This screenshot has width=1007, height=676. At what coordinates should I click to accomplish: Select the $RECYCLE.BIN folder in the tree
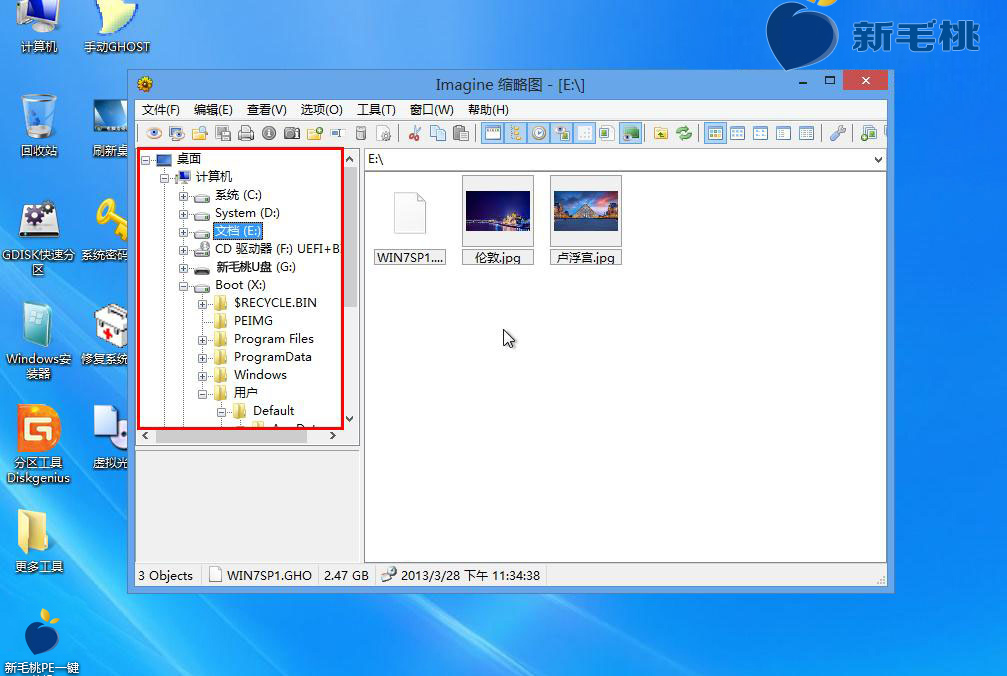[275, 303]
